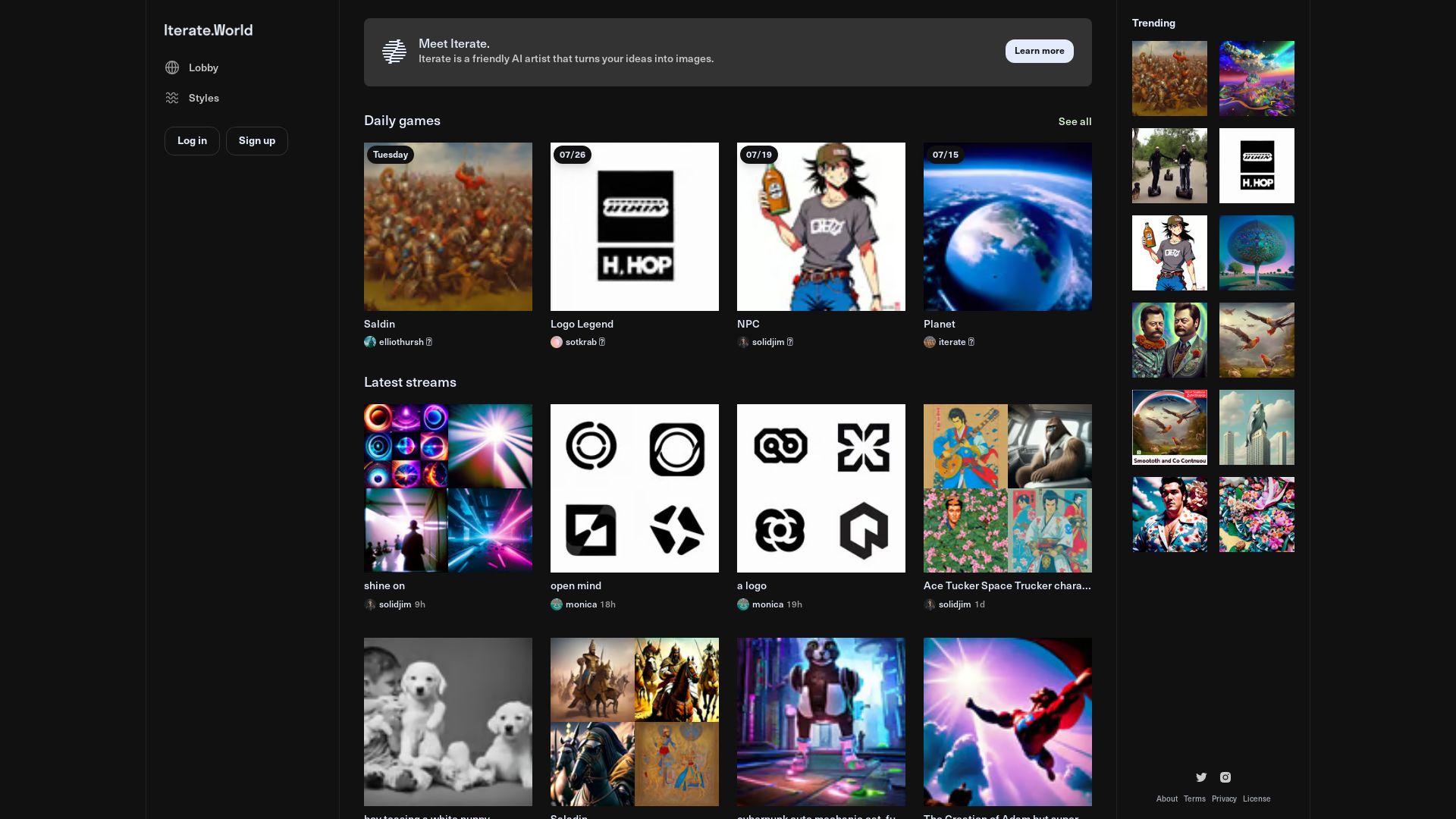Image resolution: width=1456 pixels, height=819 pixels.
Task: Click the medieval battle image under Trending
Action: [x=1169, y=78]
